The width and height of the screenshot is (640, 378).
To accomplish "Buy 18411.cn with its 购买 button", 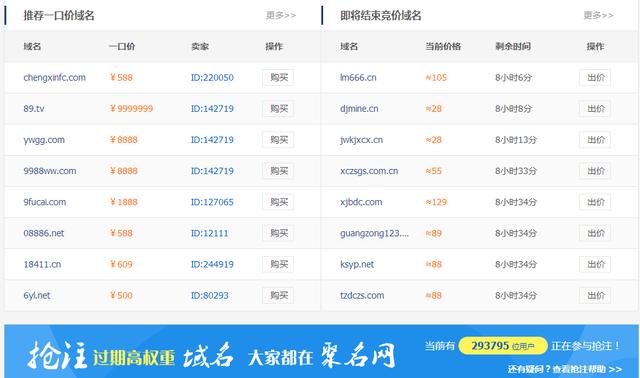I will point(278,264).
